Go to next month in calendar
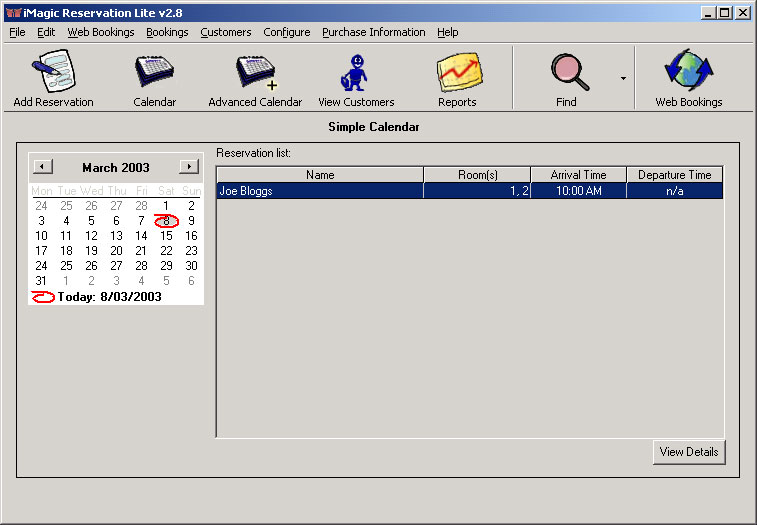Screen dimensions: 757x525 189,167
